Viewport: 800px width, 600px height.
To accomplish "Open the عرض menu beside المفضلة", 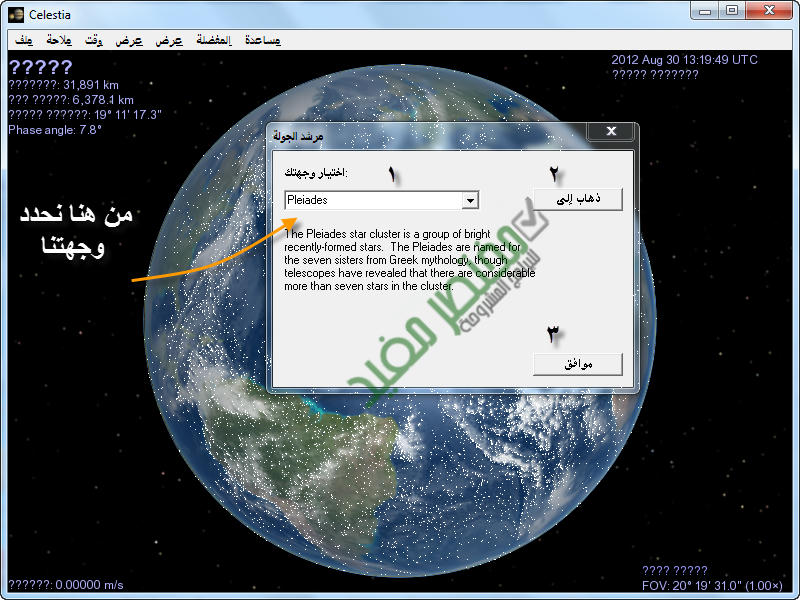I will coord(168,41).
